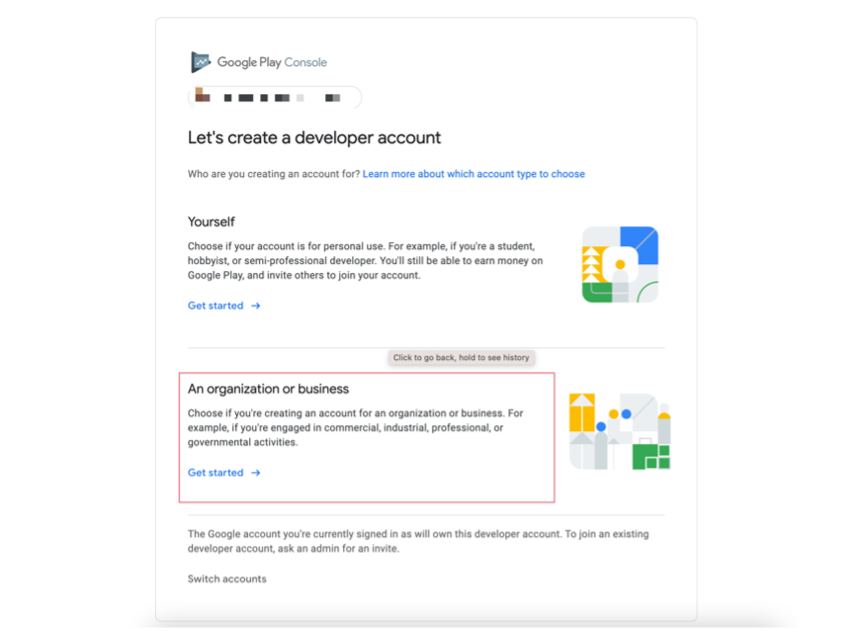864x632 pixels.
Task: Select the "An organization or business" heading
Action: pyautogui.click(x=268, y=389)
